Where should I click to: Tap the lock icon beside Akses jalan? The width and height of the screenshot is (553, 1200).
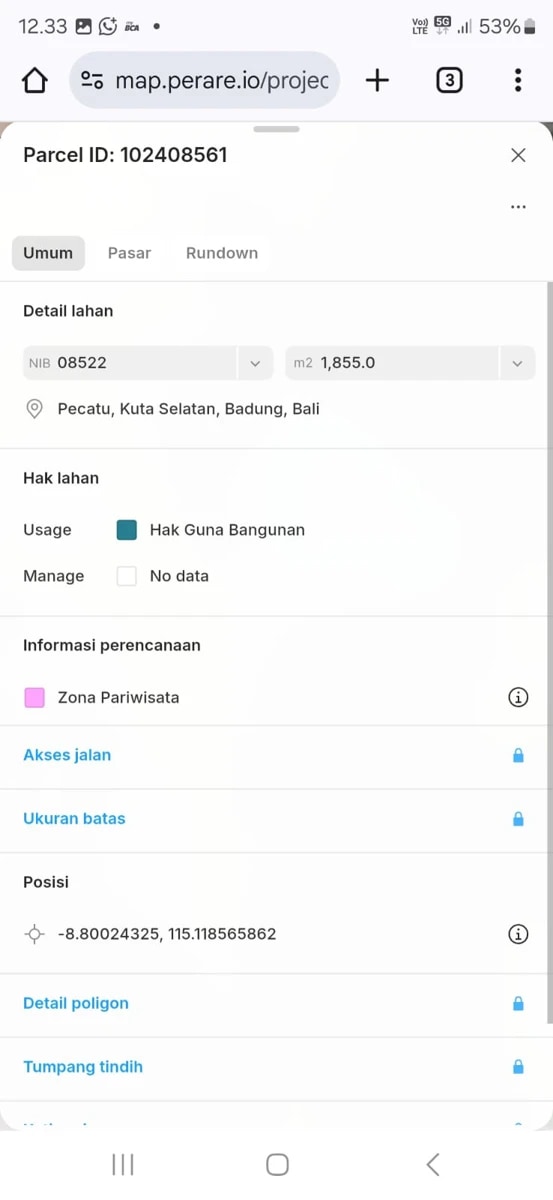[518, 756]
